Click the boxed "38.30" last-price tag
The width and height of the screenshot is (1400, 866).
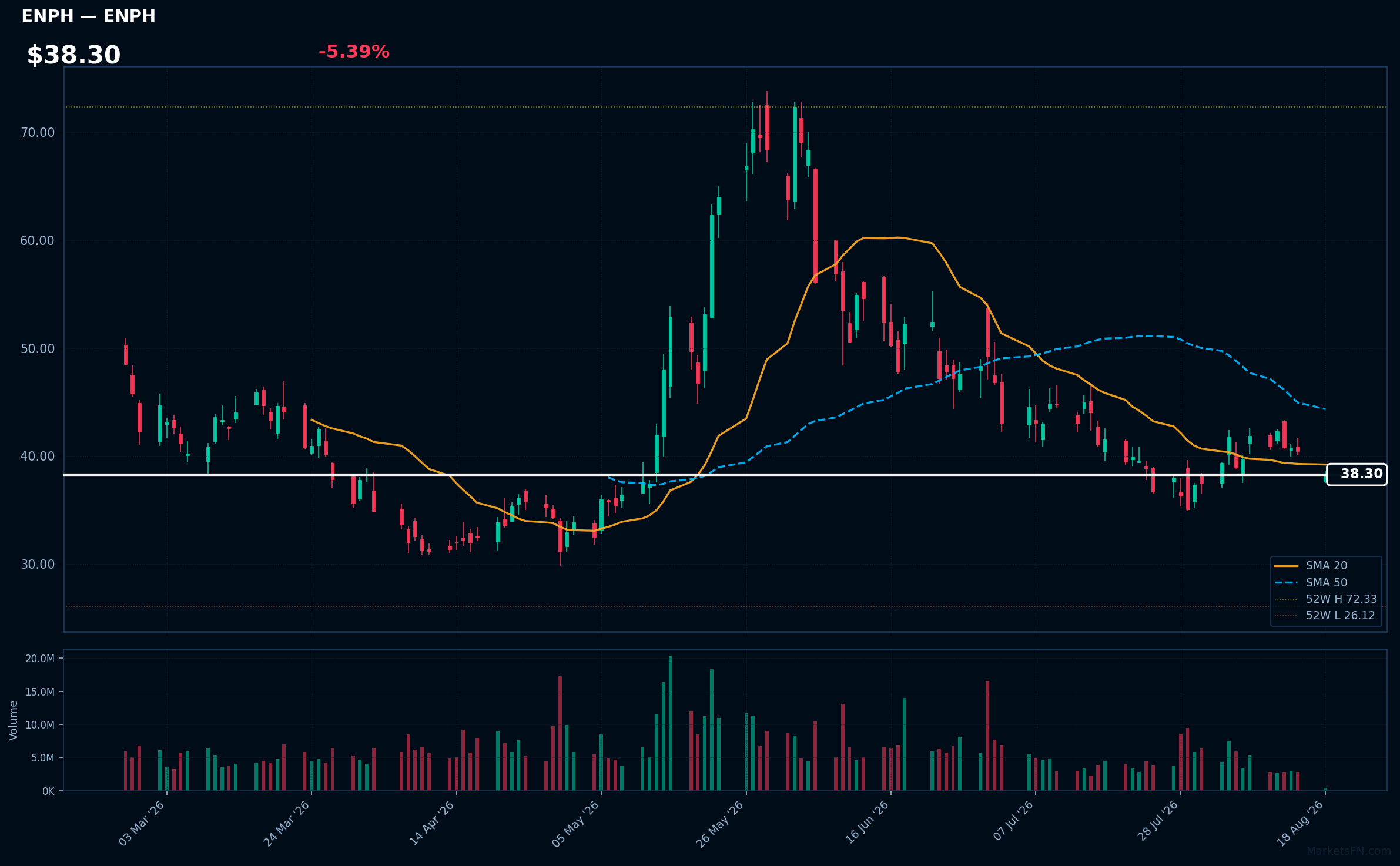[x=1357, y=474]
